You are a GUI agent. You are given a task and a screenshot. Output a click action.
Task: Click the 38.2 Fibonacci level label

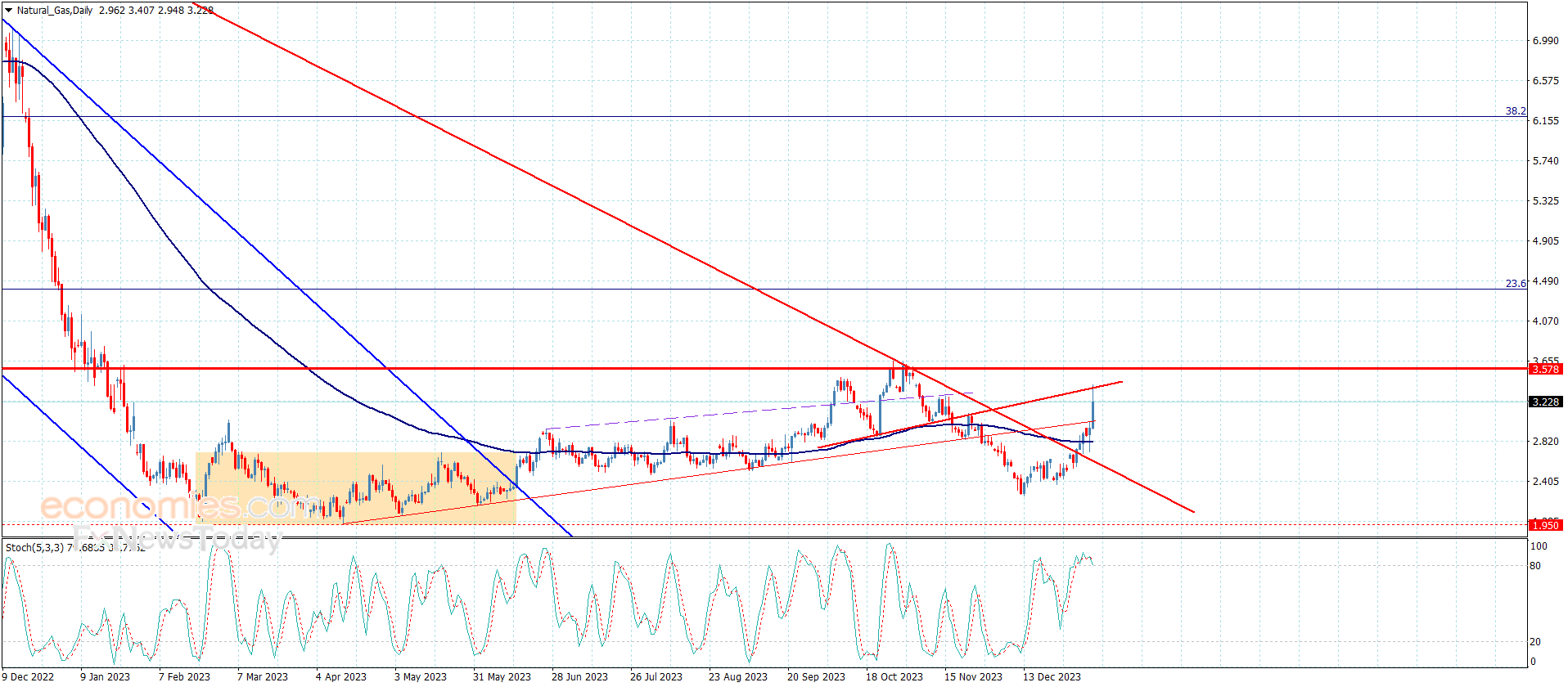pyautogui.click(x=1516, y=111)
